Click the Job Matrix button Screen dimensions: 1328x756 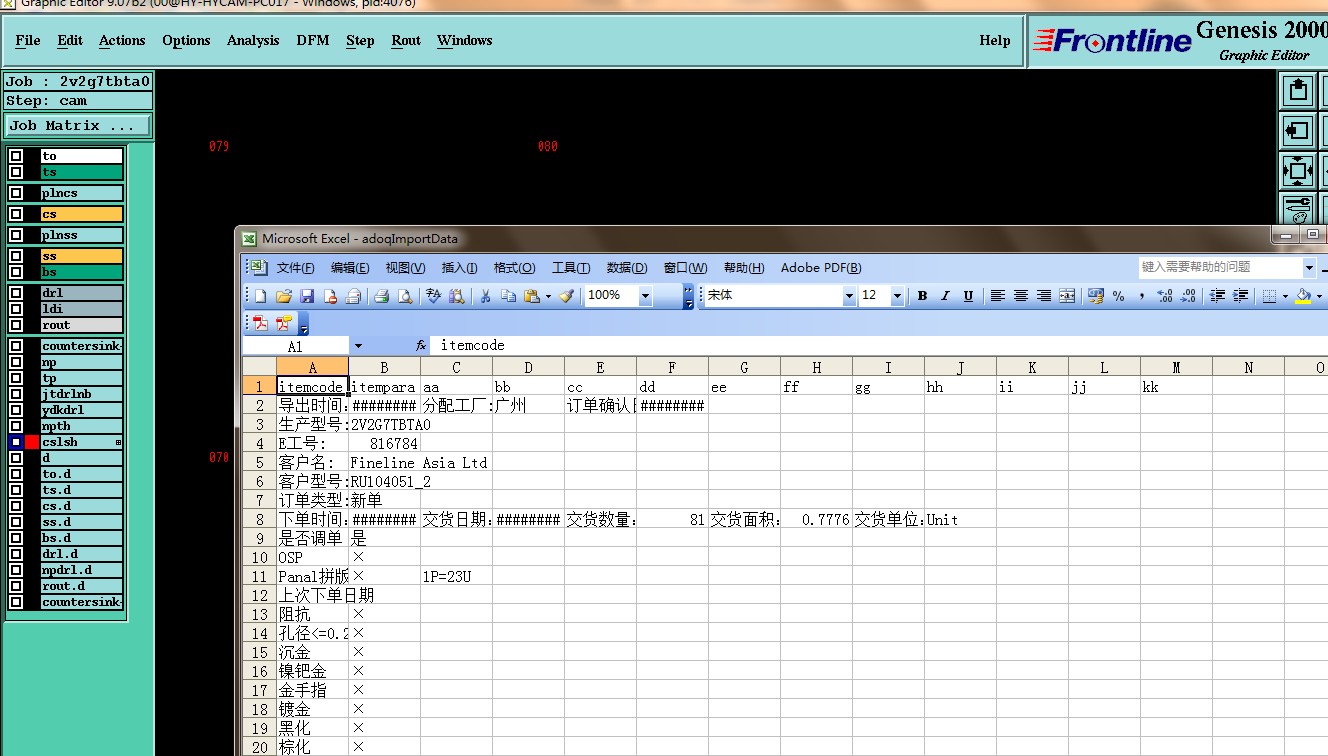(77, 125)
